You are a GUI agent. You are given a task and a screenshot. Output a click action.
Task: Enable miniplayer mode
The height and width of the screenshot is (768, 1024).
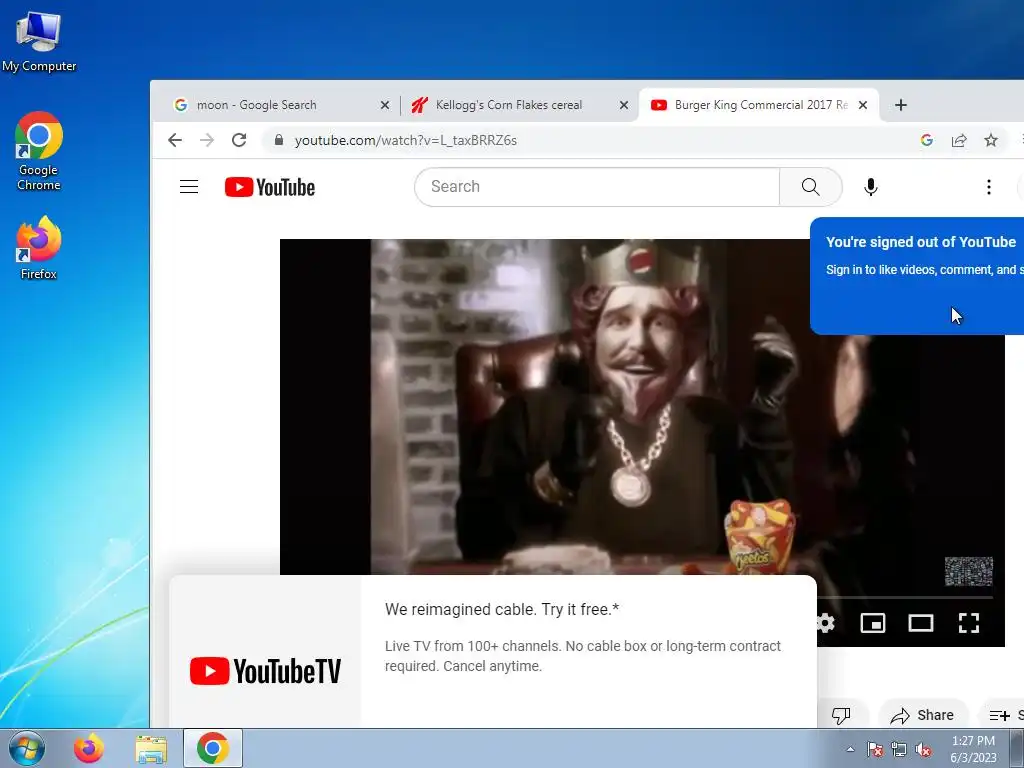873,623
